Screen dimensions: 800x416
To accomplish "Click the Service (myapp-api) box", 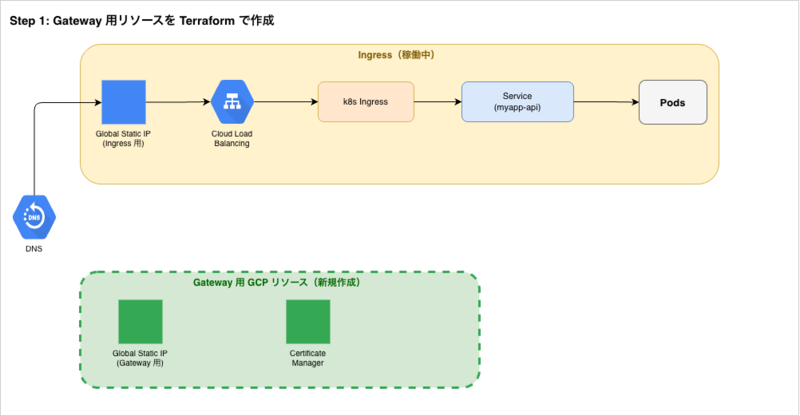I will pos(517,102).
